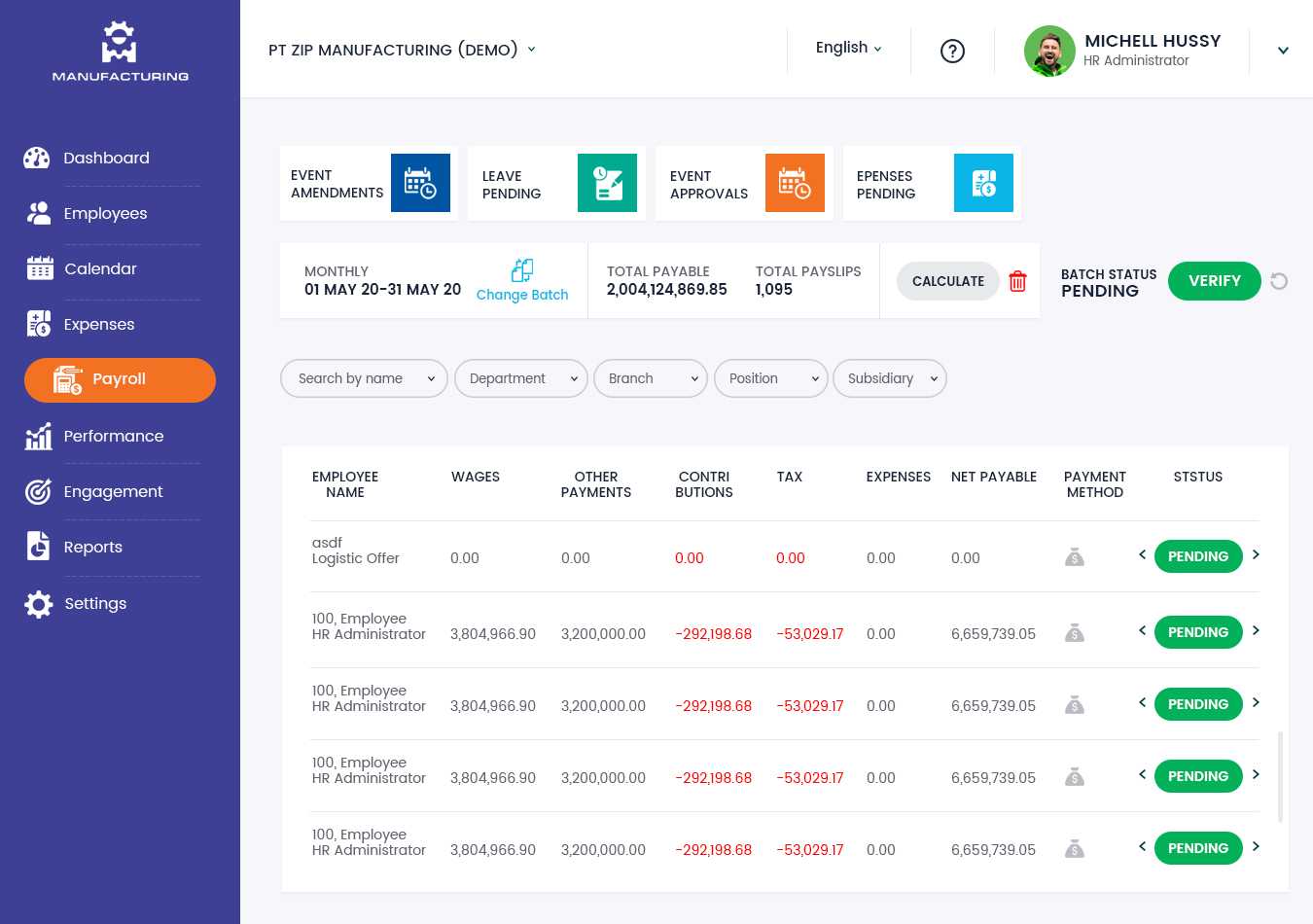Viewport: 1313px width, 924px height.
Task: Expand the Subsidiary filter dropdown
Action: pyautogui.click(x=889, y=378)
